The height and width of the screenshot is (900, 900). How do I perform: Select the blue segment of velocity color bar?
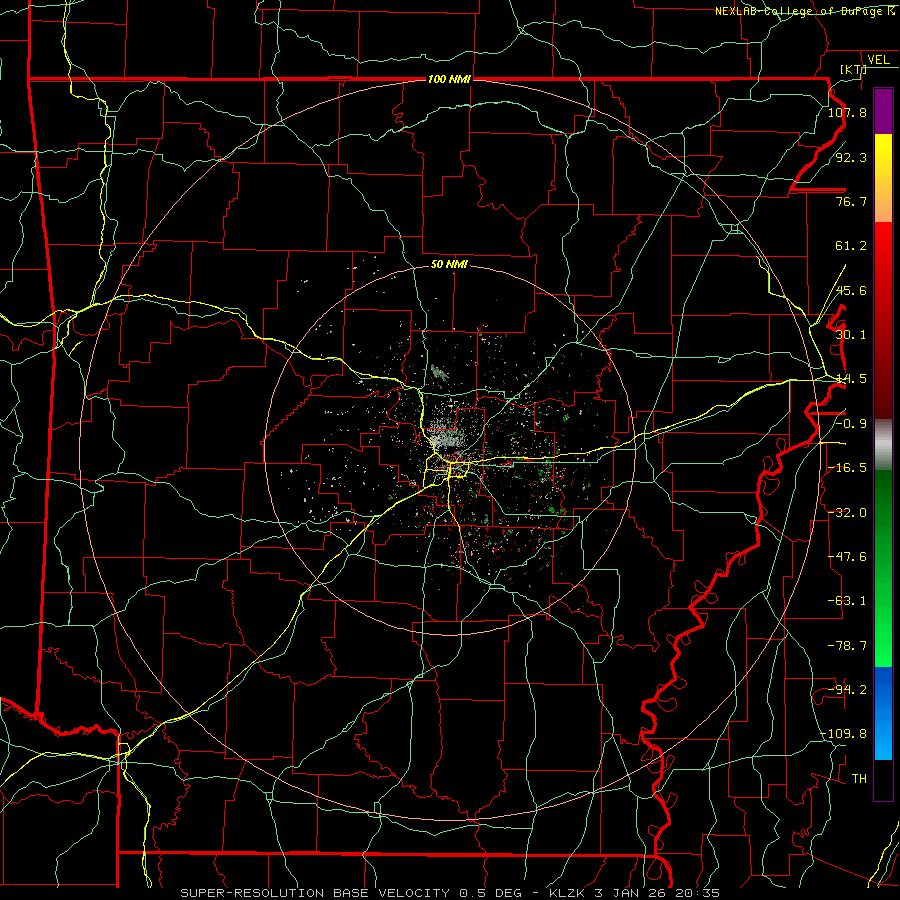[883, 713]
